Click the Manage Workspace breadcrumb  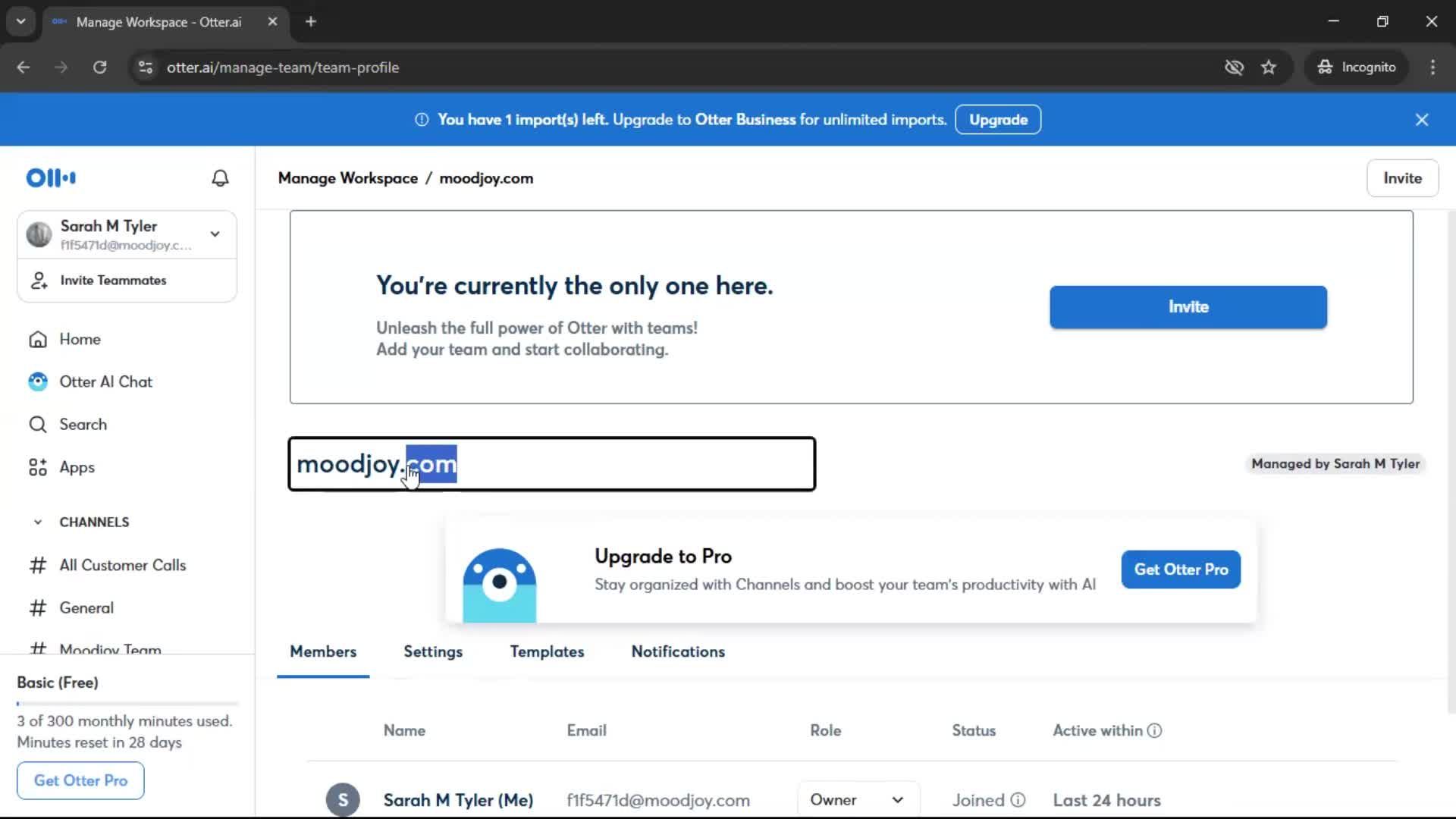(x=348, y=178)
